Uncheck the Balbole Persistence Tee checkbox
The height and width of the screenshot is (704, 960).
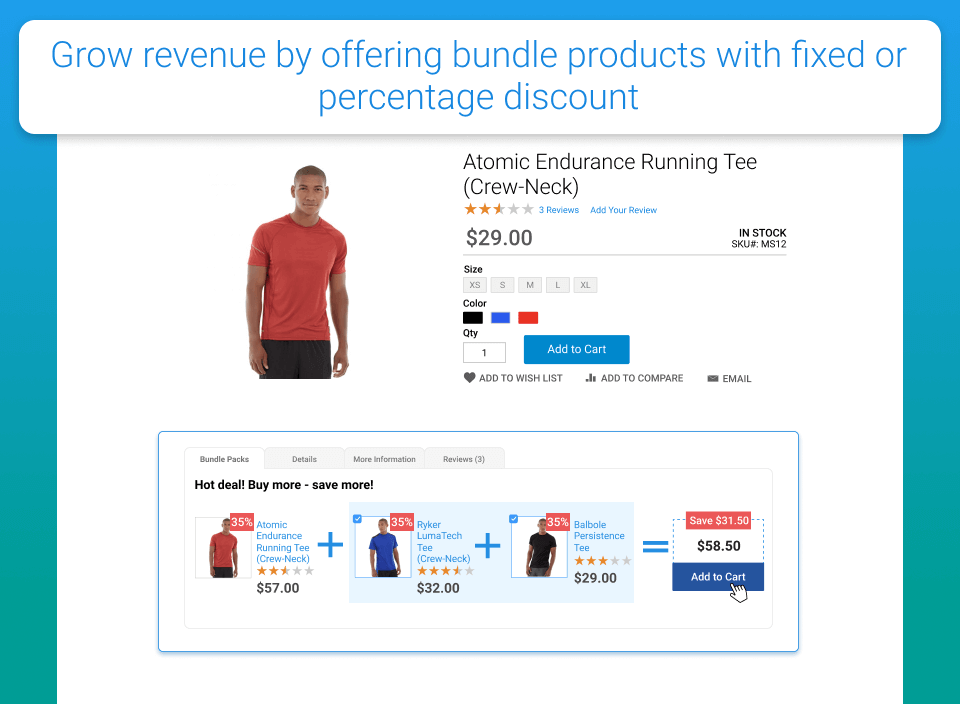click(514, 519)
